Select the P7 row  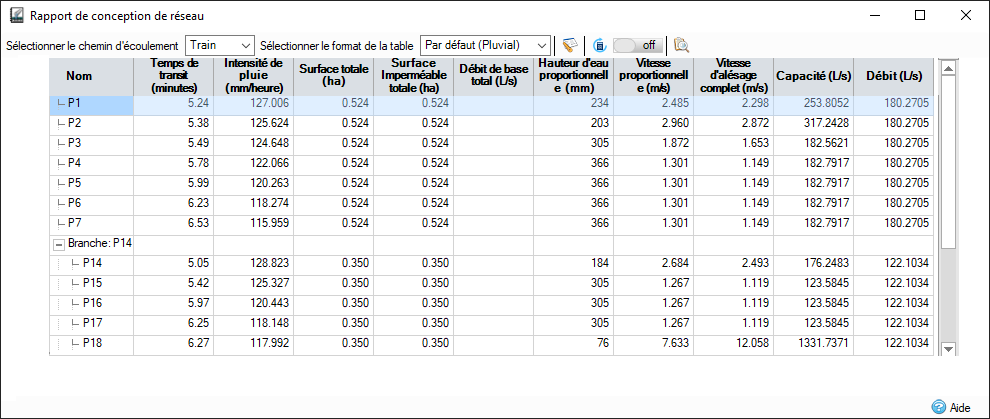(x=491, y=223)
